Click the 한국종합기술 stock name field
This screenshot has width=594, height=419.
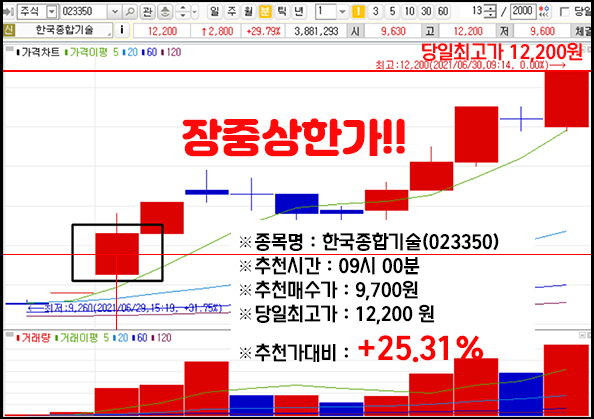point(64,30)
